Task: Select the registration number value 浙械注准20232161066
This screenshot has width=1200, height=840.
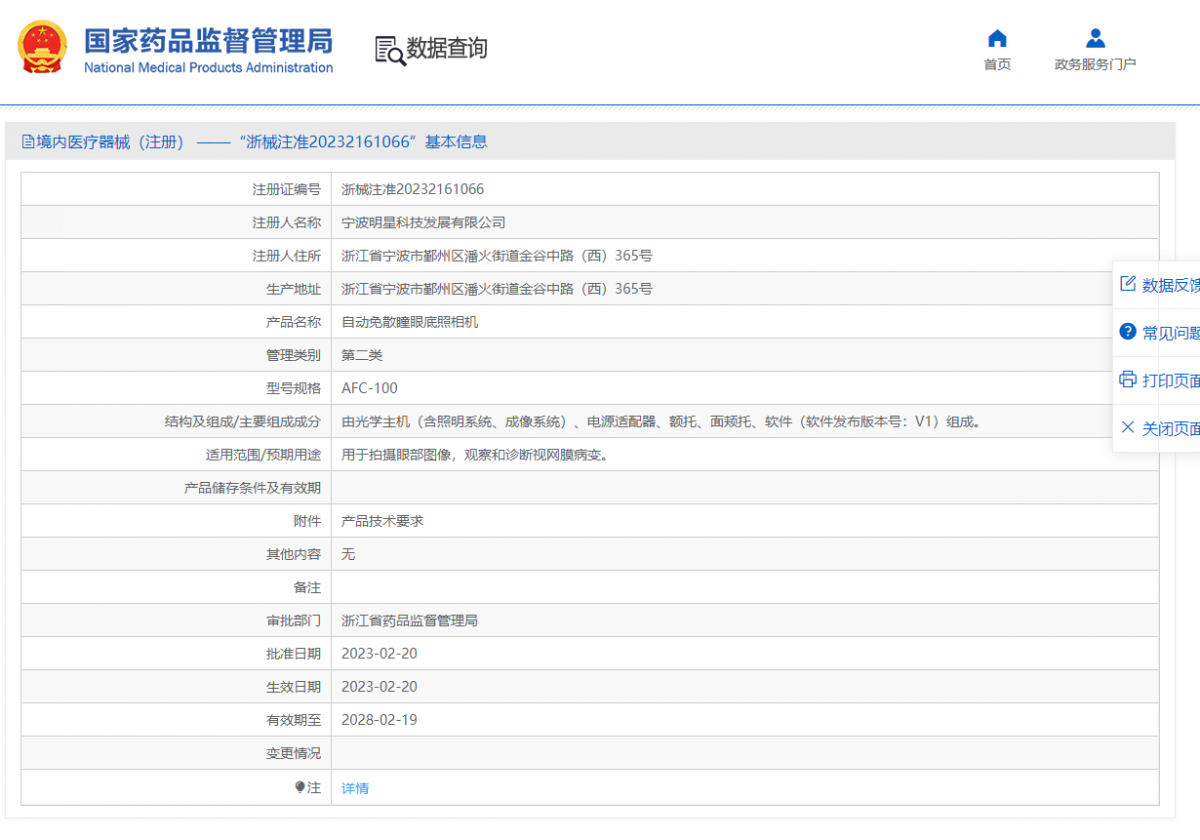Action: [x=412, y=189]
